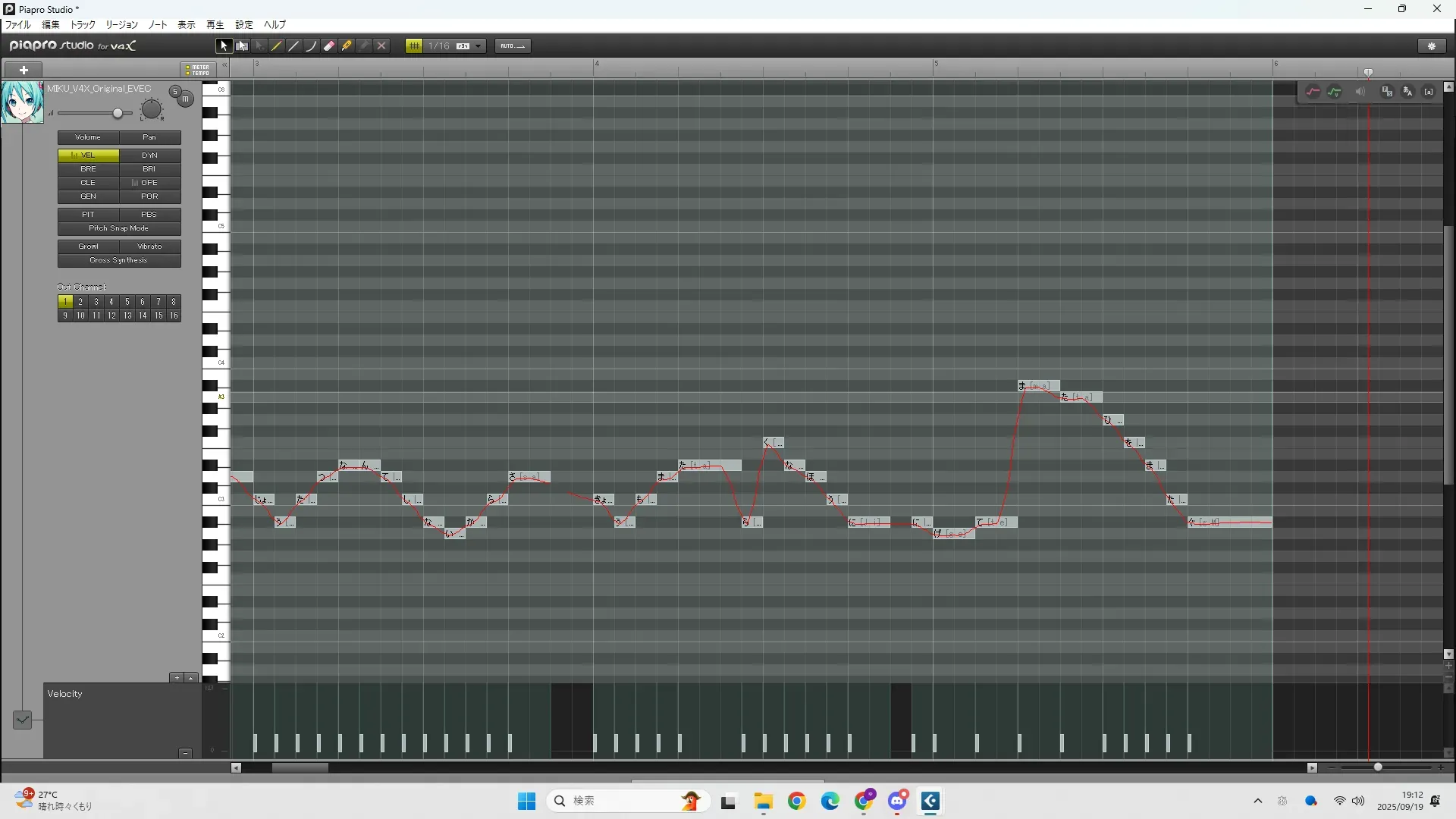Click the lyric language あA icon
Screen dimensions: 1456x819
coord(1407,92)
